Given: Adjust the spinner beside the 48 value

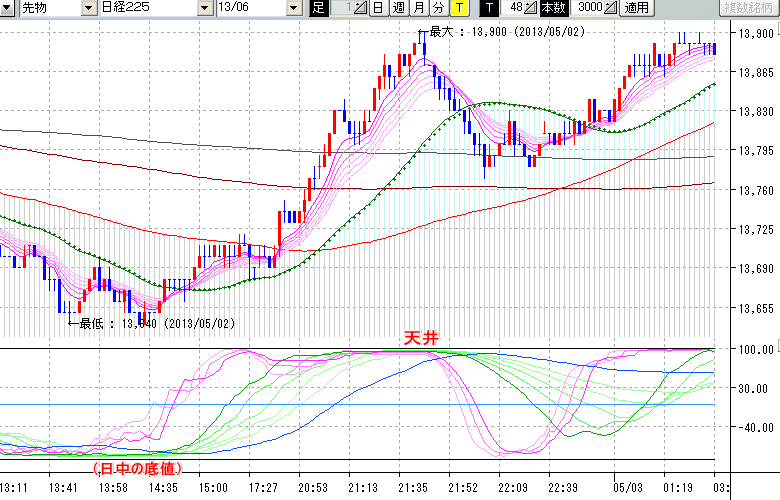Looking at the screenshot, I should point(533,8).
